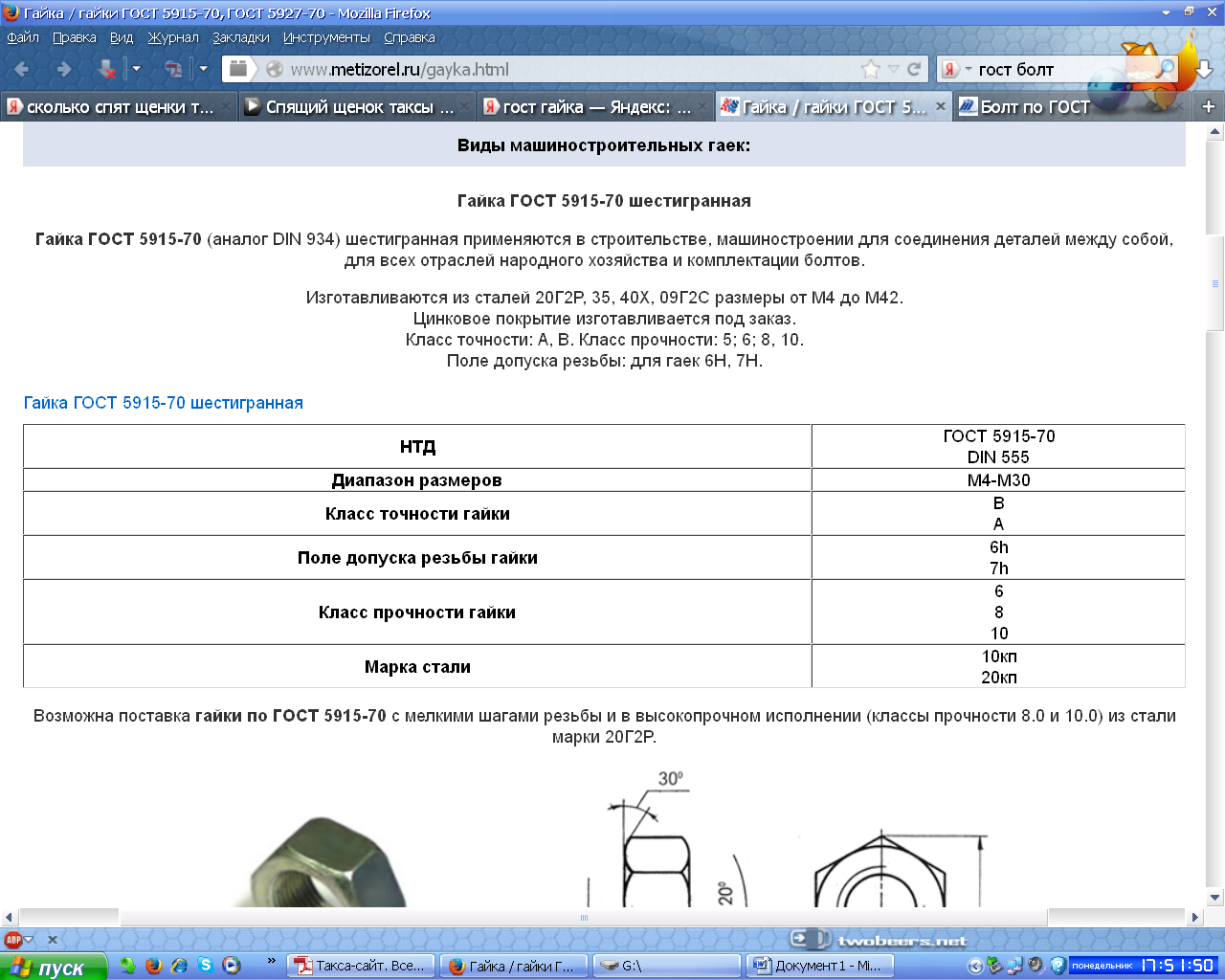
Task: Open the Файл menu
Action: (x=23, y=37)
